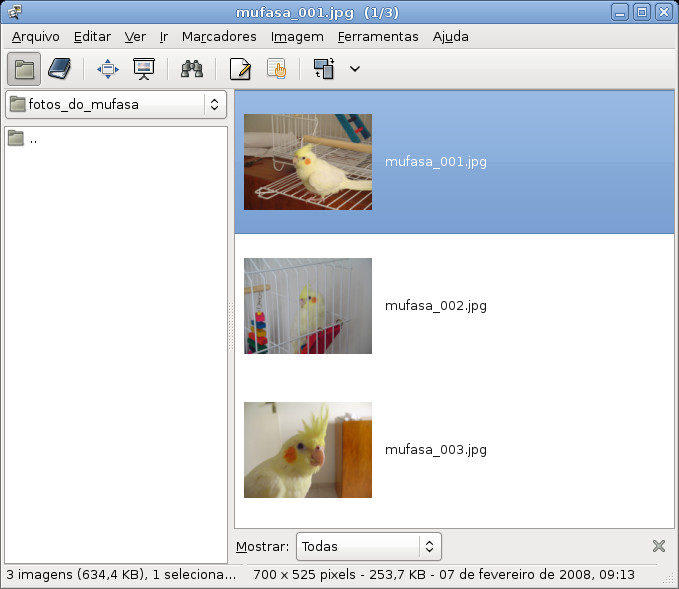Go to parent folder '..' entry

pos(23,139)
